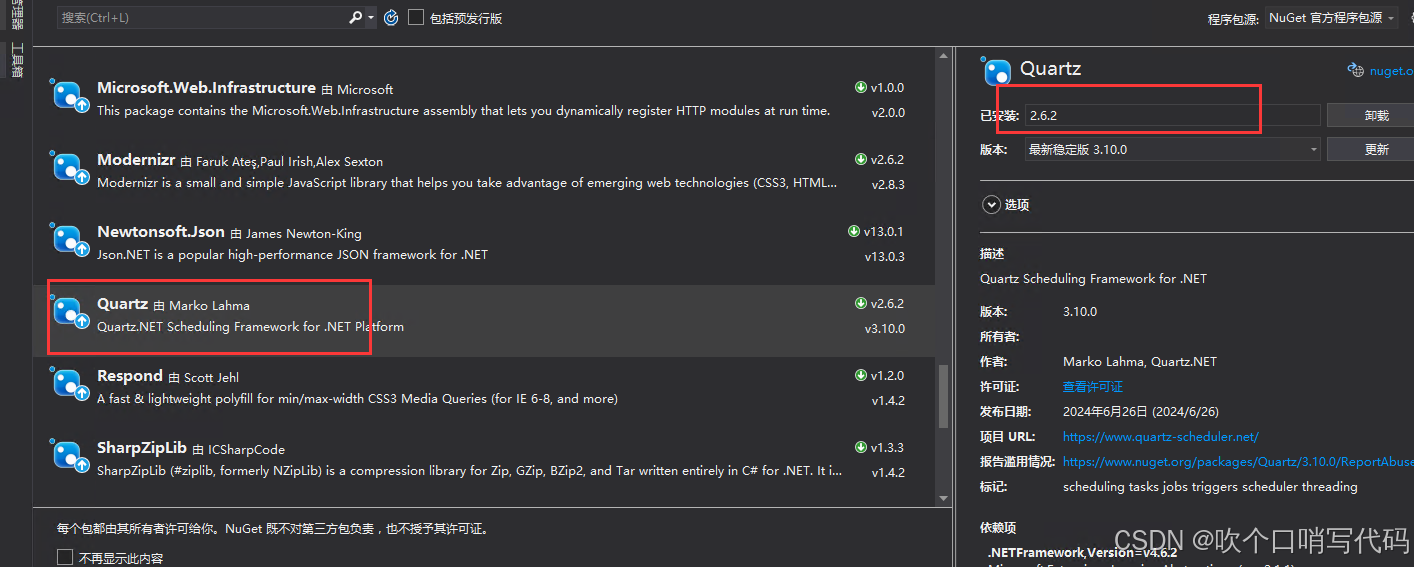The width and height of the screenshot is (1414, 567).
Task: Click the 'Quartz.NET Scheduling Framework' list description
Action: click(250, 327)
